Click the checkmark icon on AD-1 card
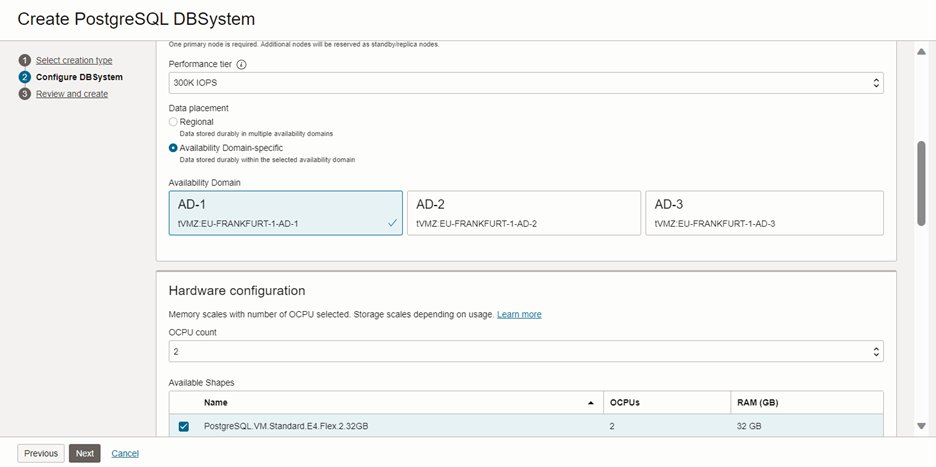 click(x=392, y=223)
